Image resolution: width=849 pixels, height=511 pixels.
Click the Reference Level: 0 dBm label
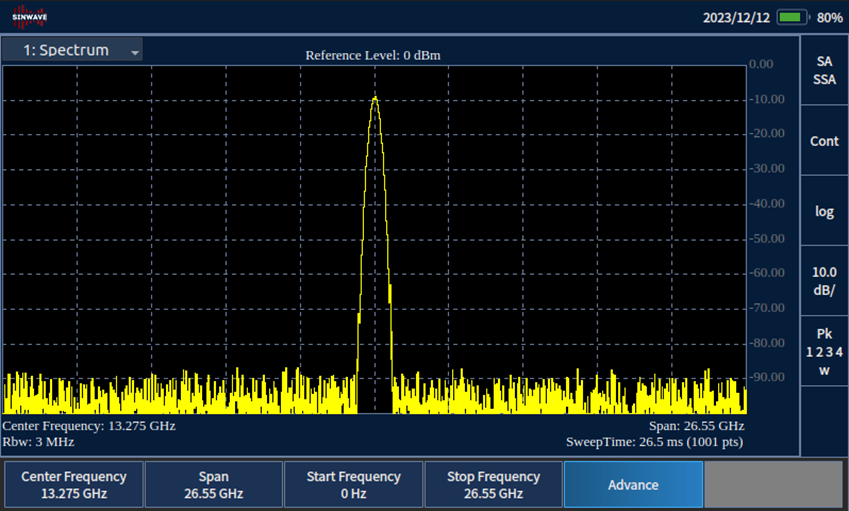click(x=373, y=54)
